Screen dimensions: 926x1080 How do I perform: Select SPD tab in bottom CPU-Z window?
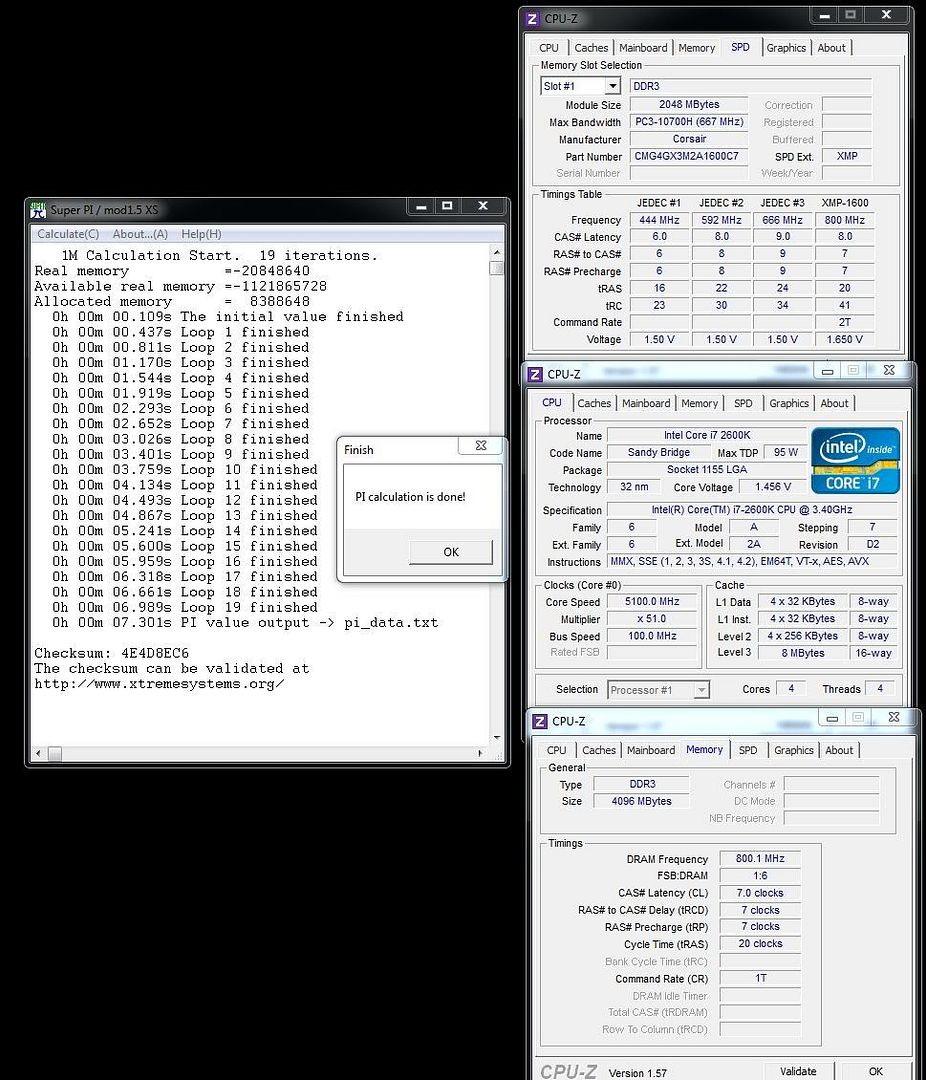click(748, 750)
